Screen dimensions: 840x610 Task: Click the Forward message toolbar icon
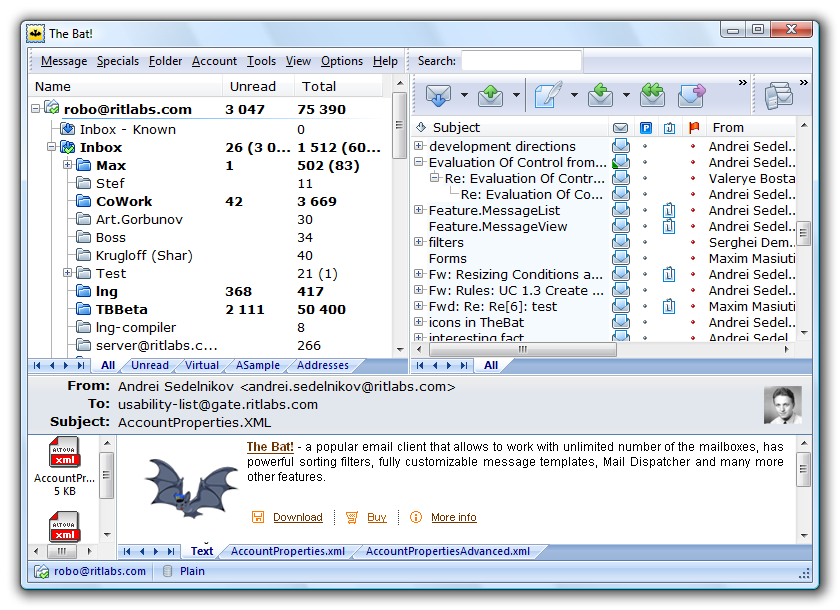tap(691, 96)
